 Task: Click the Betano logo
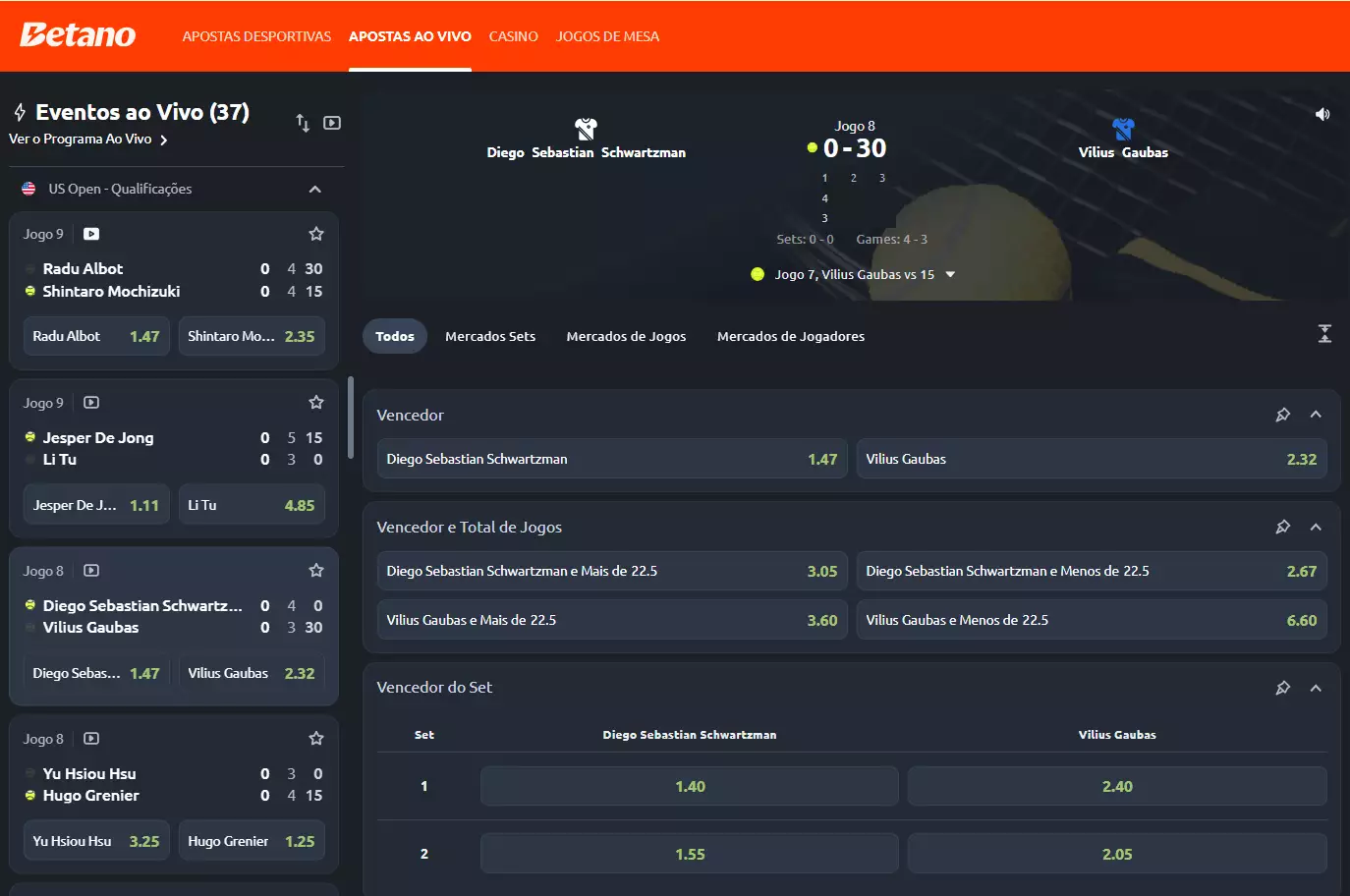tap(78, 35)
